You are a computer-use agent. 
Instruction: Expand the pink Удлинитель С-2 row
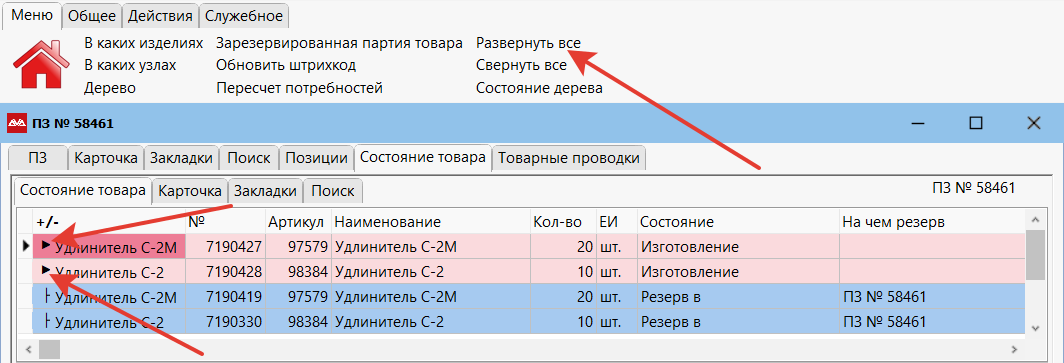[46, 270]
